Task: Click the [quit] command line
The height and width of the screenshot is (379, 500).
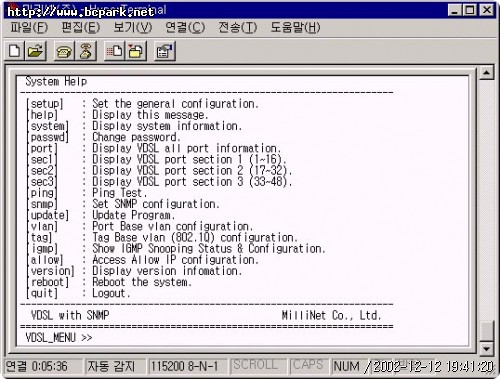Action: (78, 294)
